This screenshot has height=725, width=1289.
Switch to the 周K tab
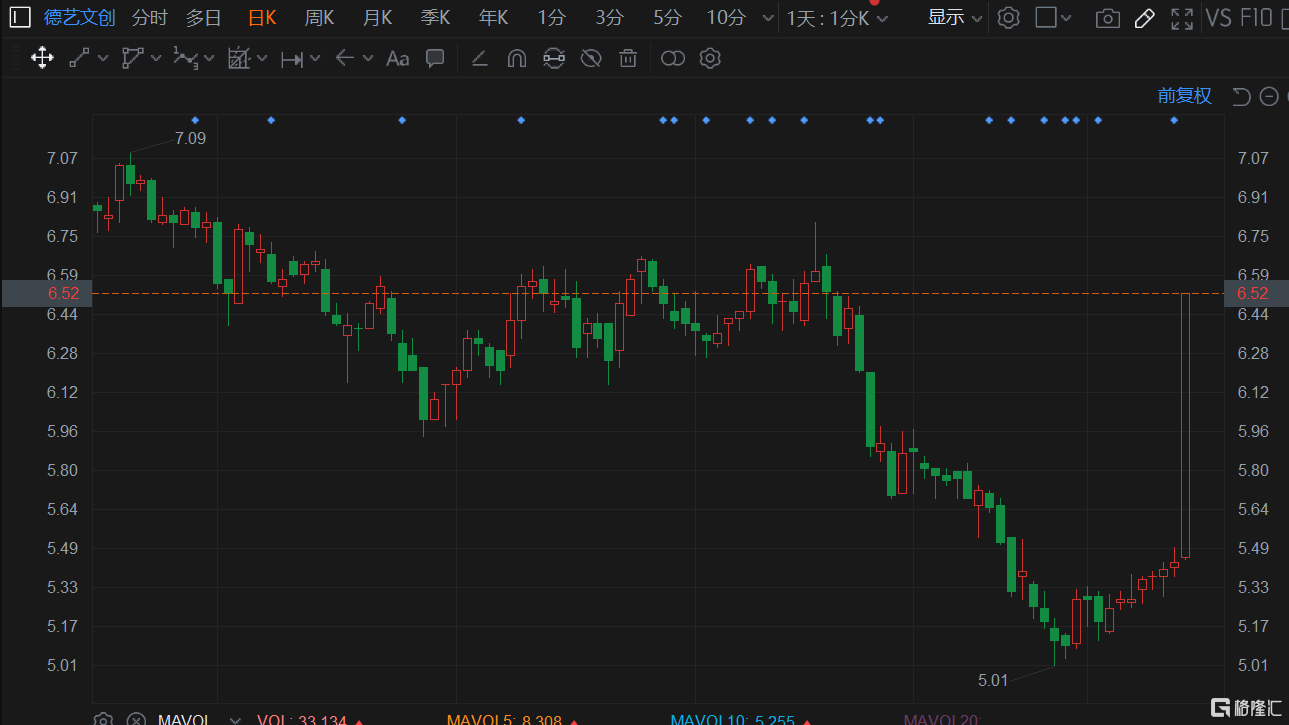tap(319, 18)
